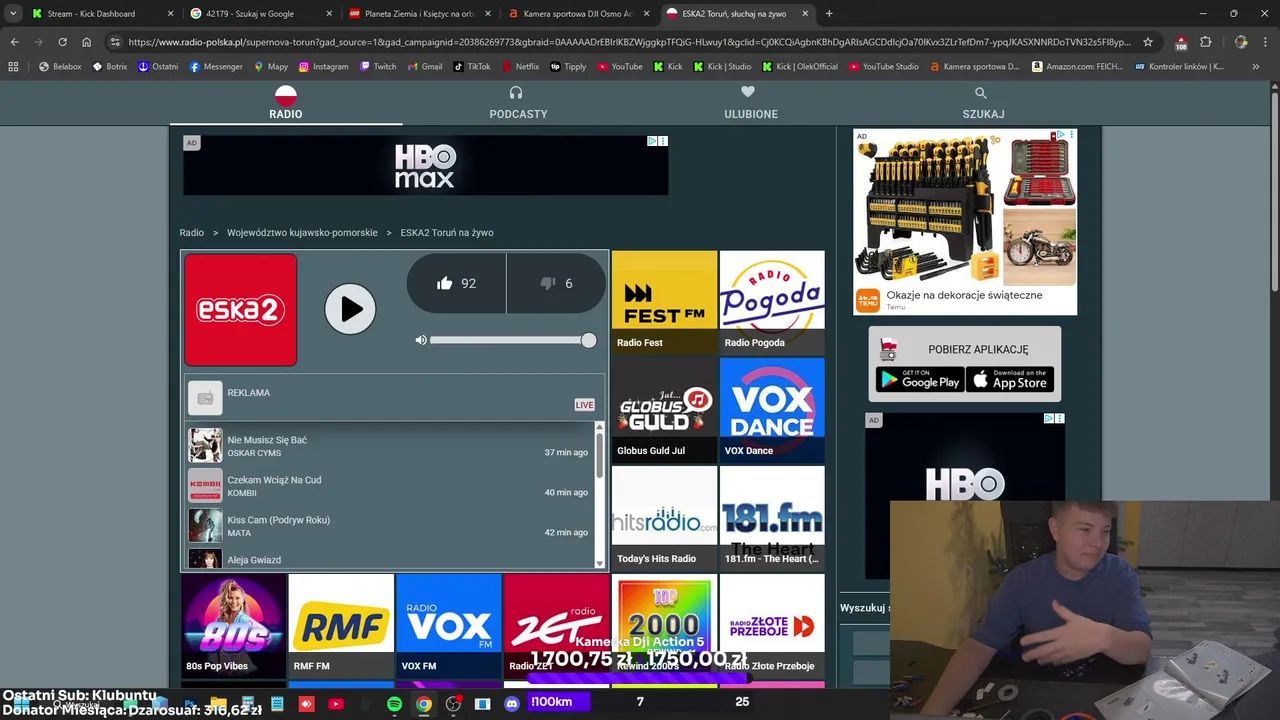Screen dimensions: 1280x720
Task: Switch to Planeta Ziemia i Księżyc tab
Action: pyautogui.click(x=419, y=14)
